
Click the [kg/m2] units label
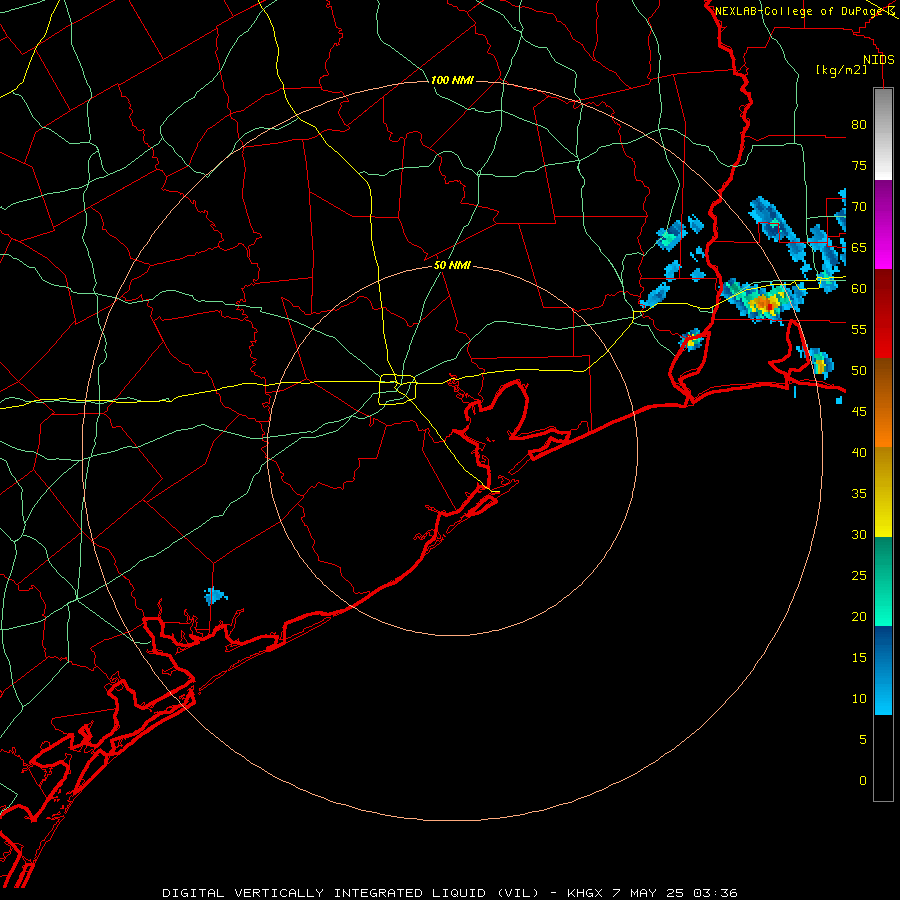click(x=841, y=70)
